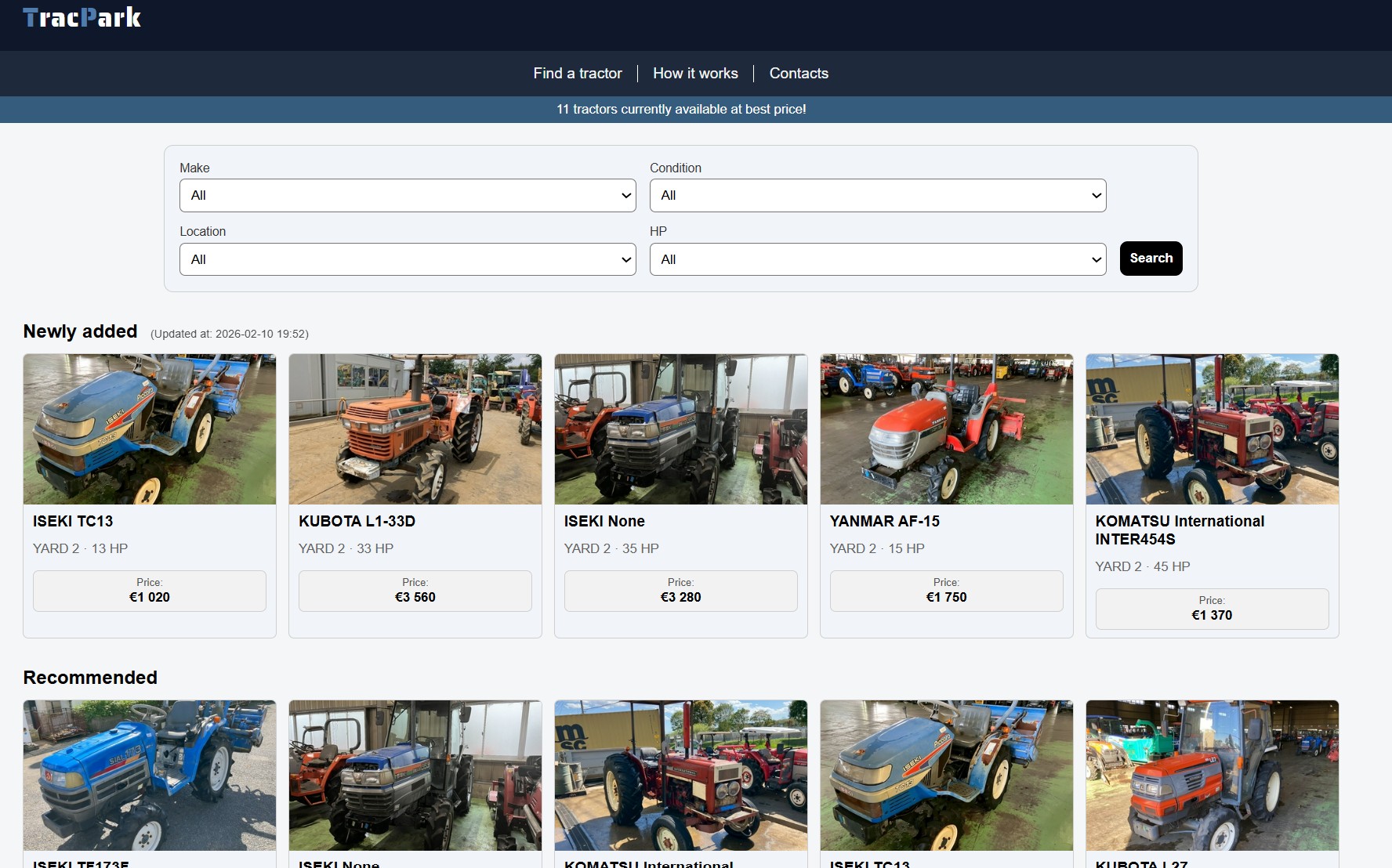This screenshot has height=868, width=1392.
Task: Click the KUBOTA L1-33D listing title
Action: [357, 521]
